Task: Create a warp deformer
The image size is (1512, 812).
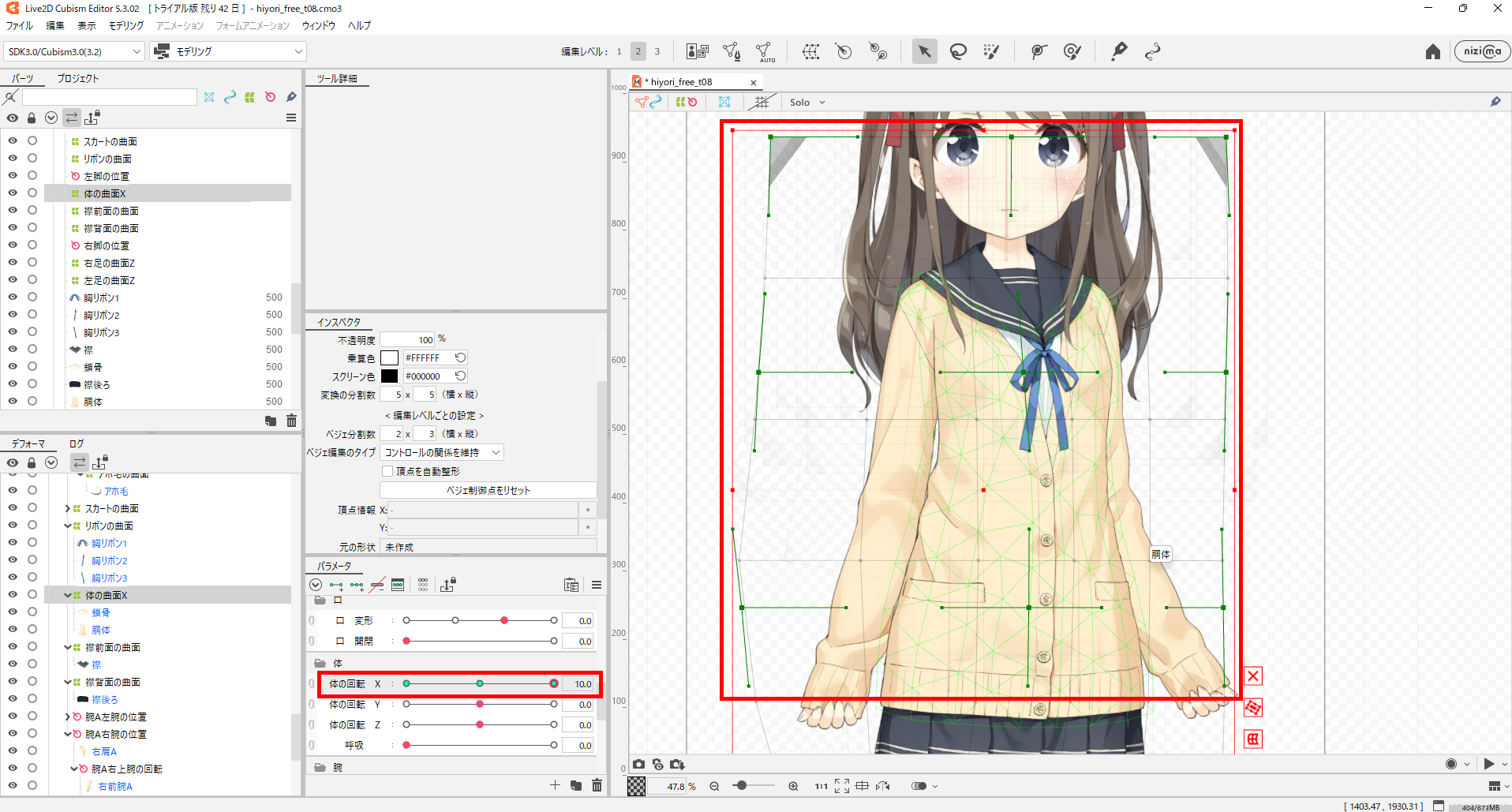Action: click(x=810, y=51)
